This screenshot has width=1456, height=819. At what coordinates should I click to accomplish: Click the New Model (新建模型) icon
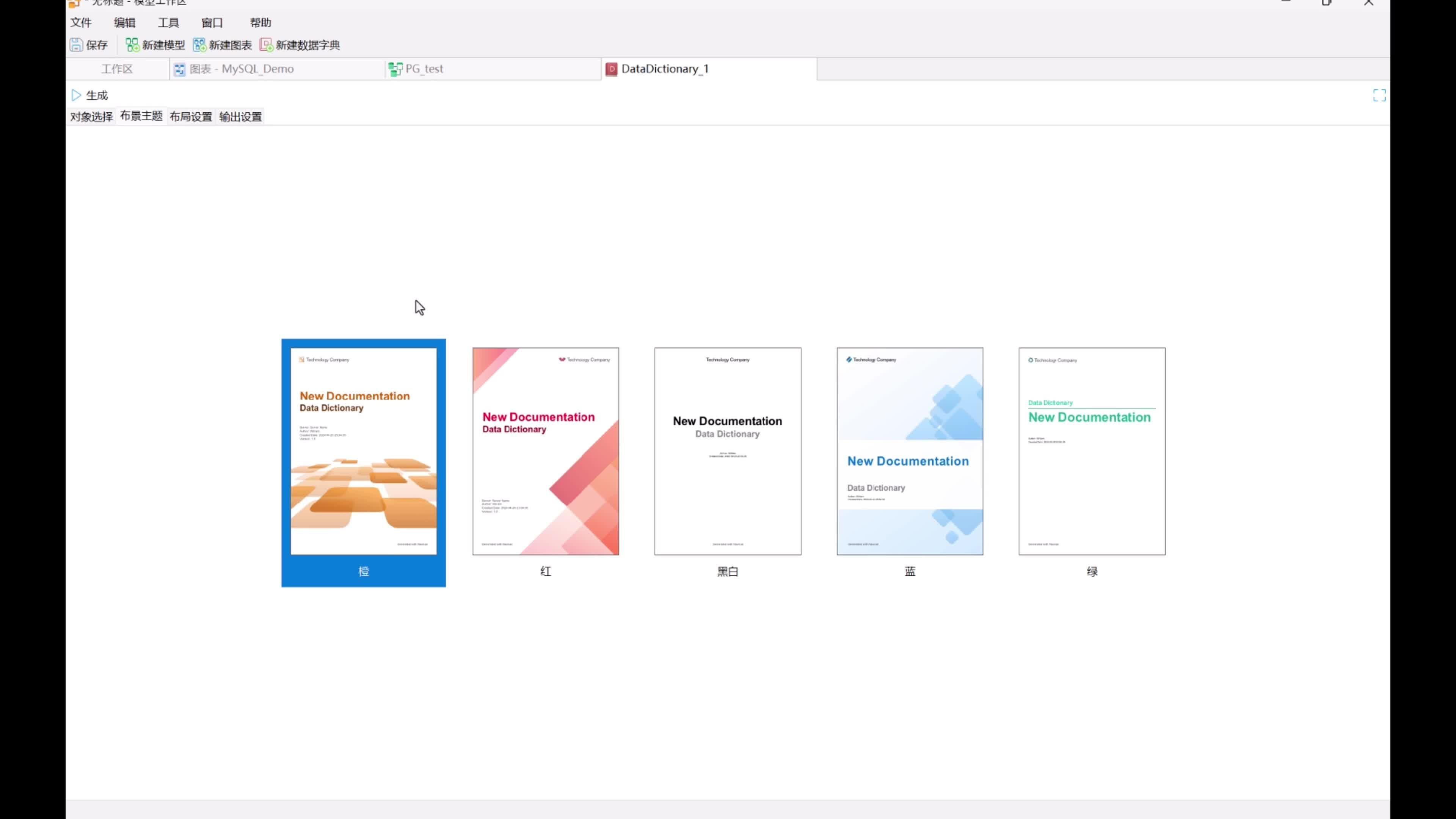132,45
